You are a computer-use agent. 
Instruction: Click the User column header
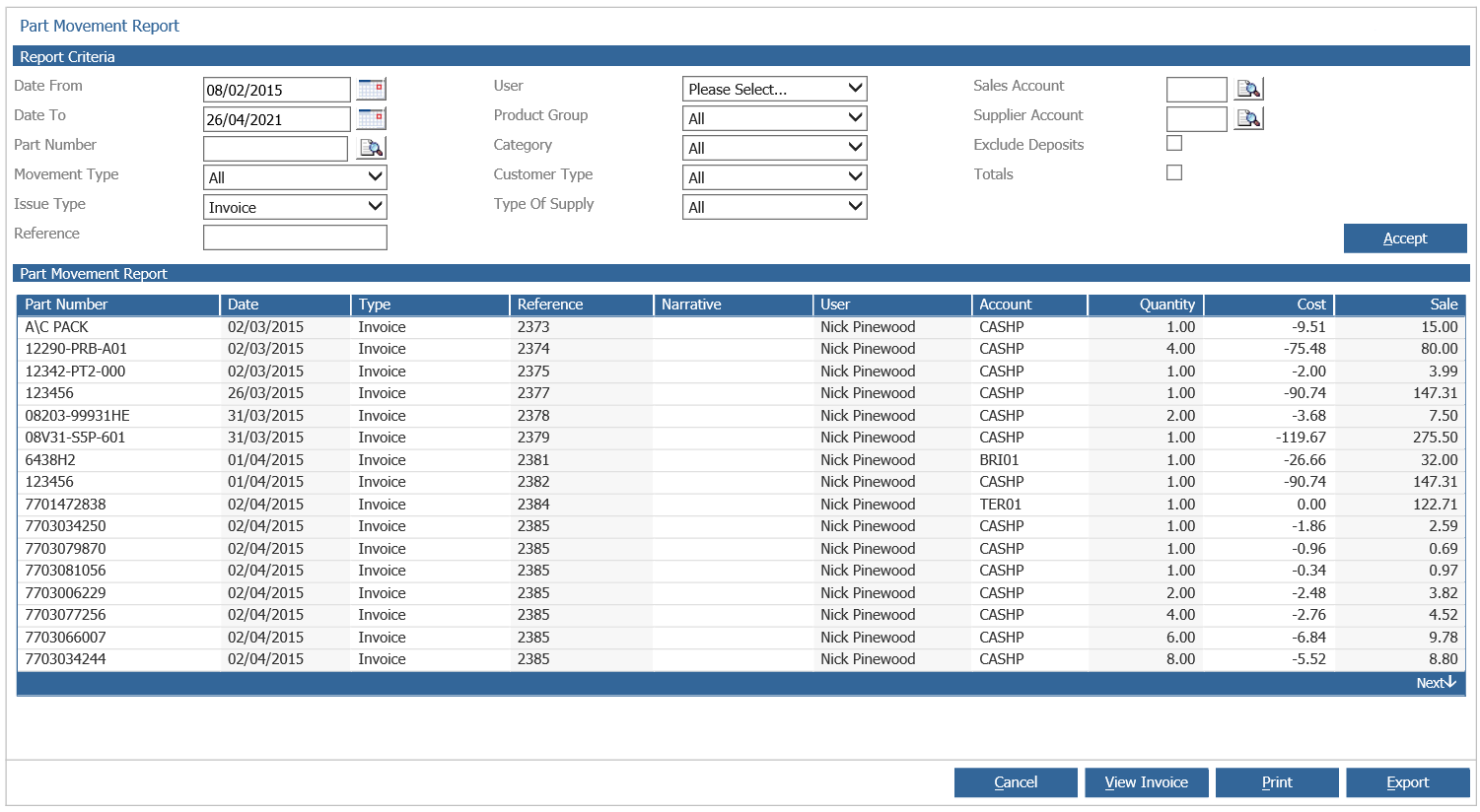point(892,304)
